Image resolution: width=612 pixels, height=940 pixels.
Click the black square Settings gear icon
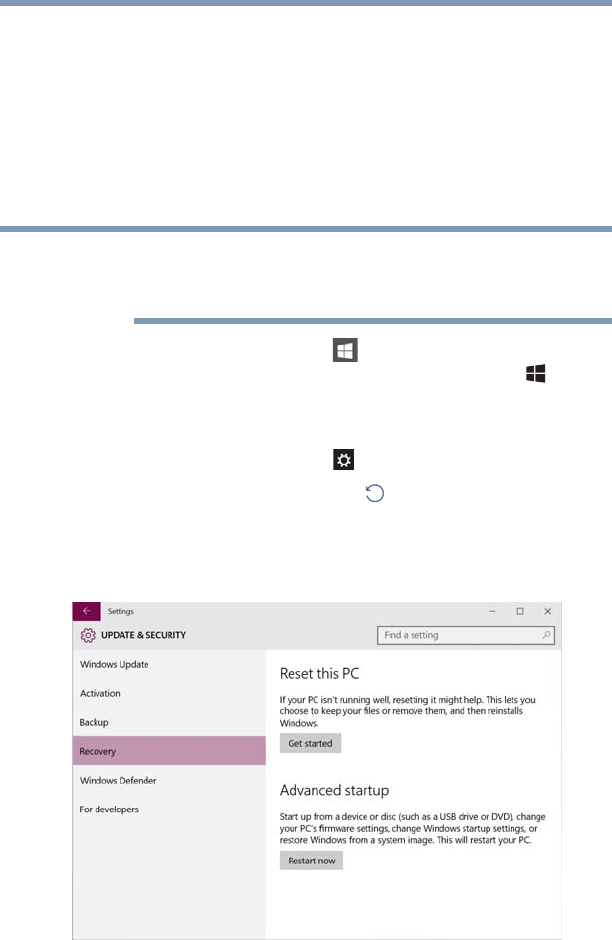[343, 460]
